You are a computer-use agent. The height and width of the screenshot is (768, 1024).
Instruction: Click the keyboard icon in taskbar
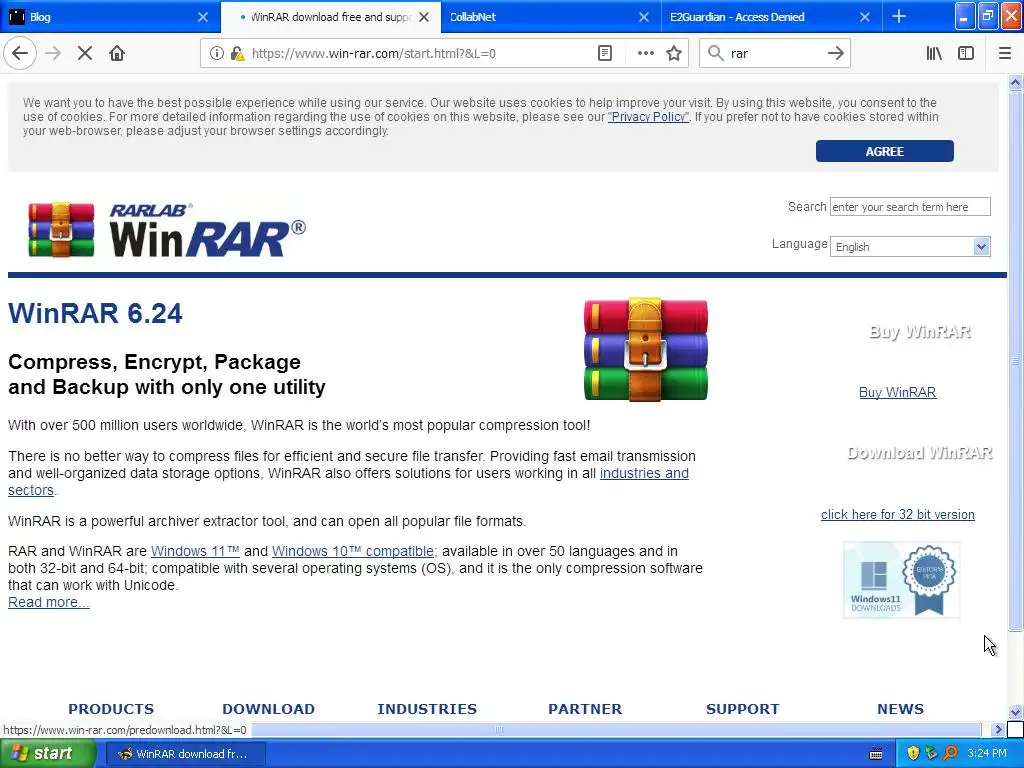876,754
